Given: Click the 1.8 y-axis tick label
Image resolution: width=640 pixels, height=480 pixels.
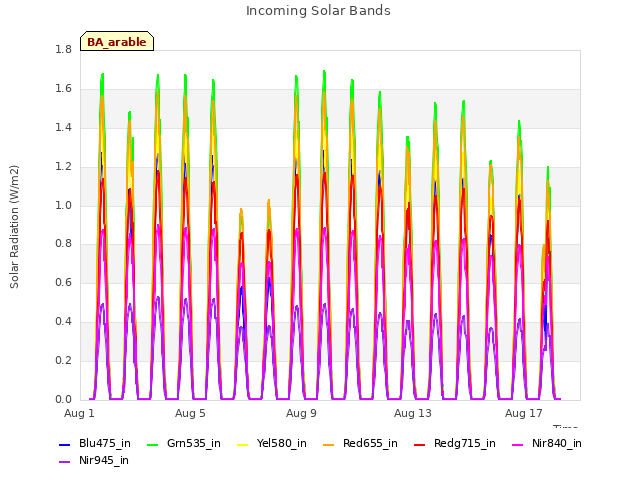Looking at the screenshot, I should [x=63, y=50].
